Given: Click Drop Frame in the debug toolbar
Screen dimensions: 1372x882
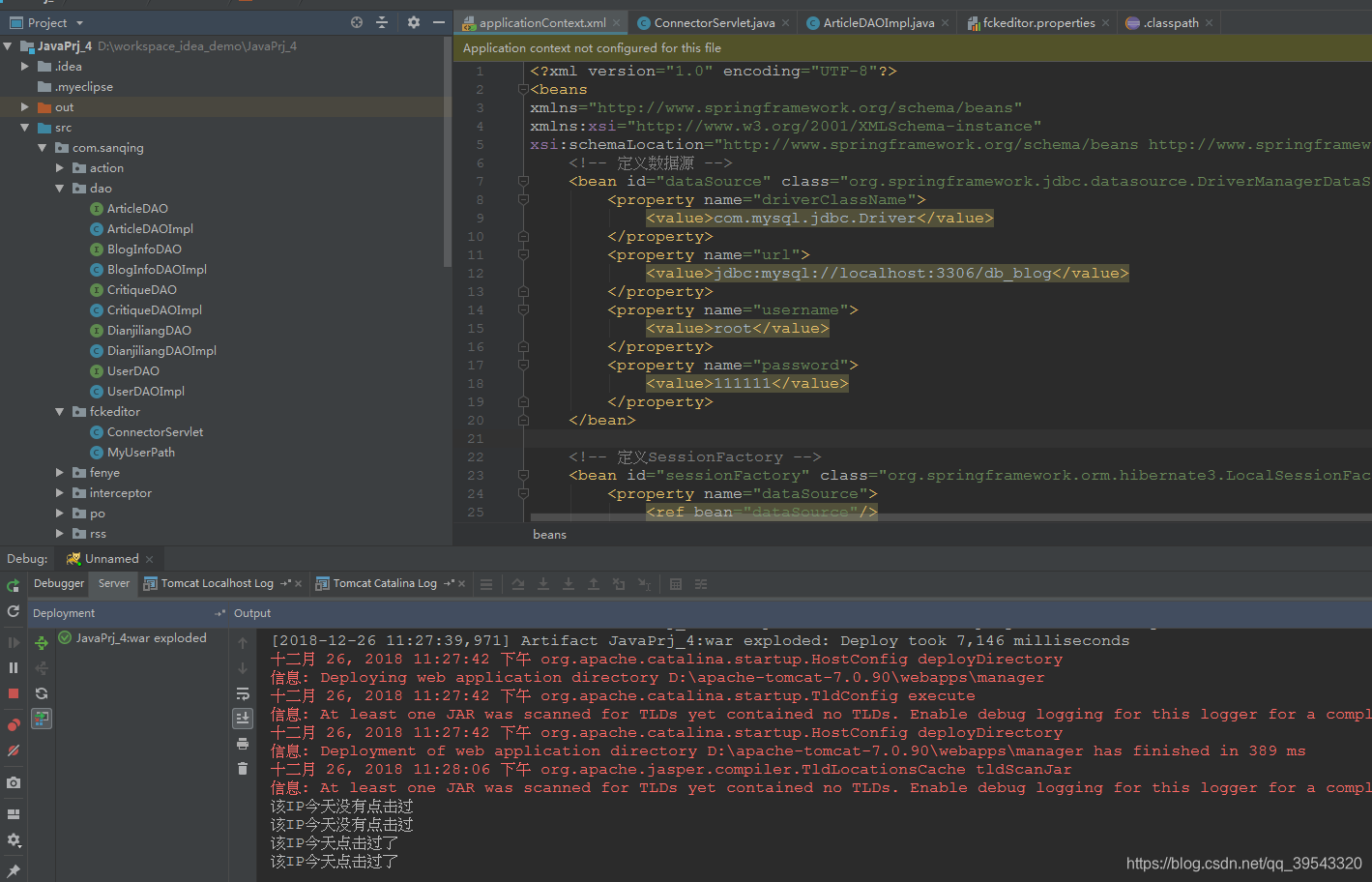Looking at the screenshot, I should [x=619, y=584].
